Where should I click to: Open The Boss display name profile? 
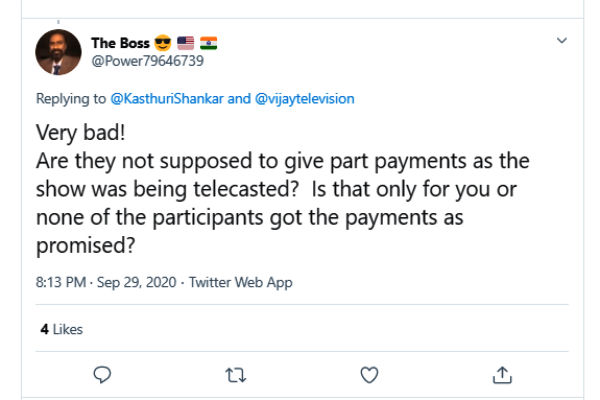(x=120, y=43)
